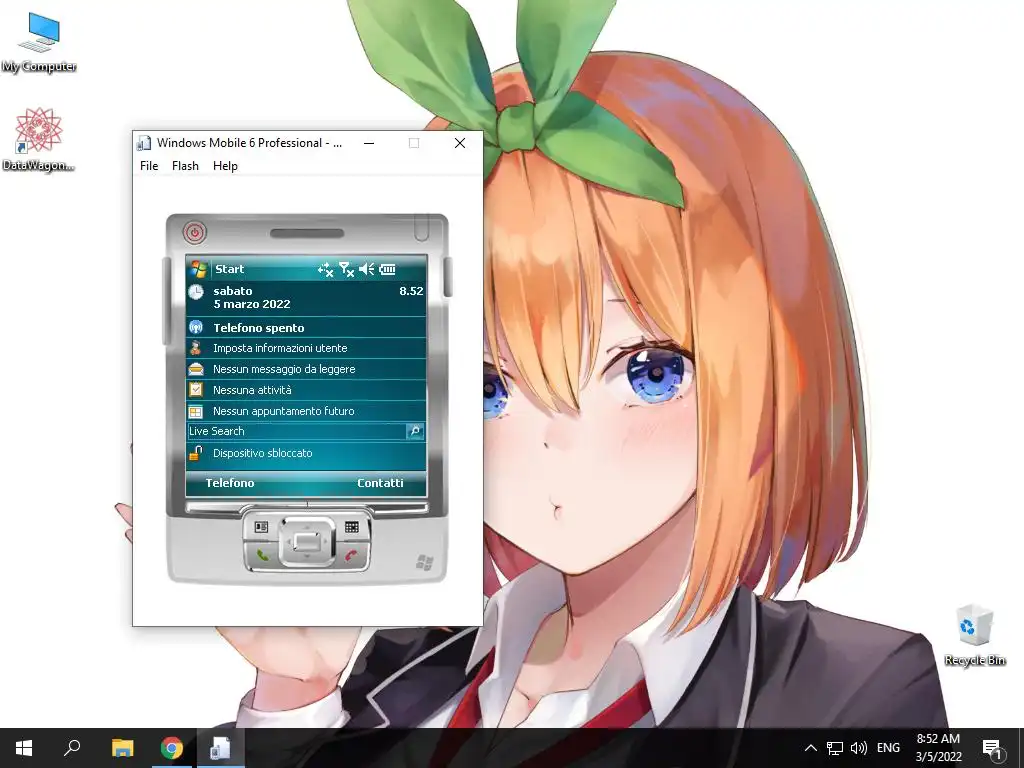Open the Windows Start menu on taskbar
The image size is (1024, 768).
(x=24, y=748)
